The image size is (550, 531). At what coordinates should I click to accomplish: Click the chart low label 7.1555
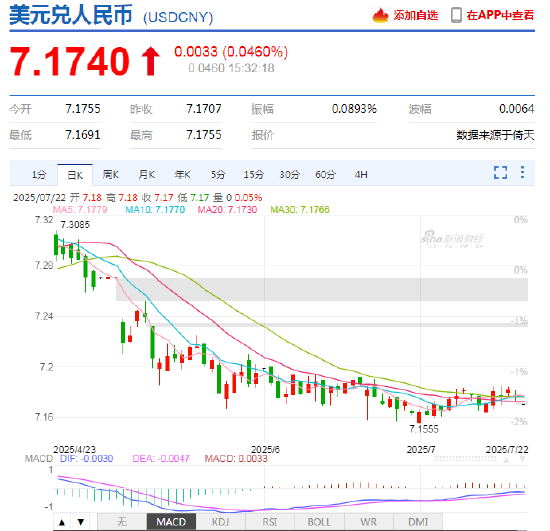tap(424, 429)
